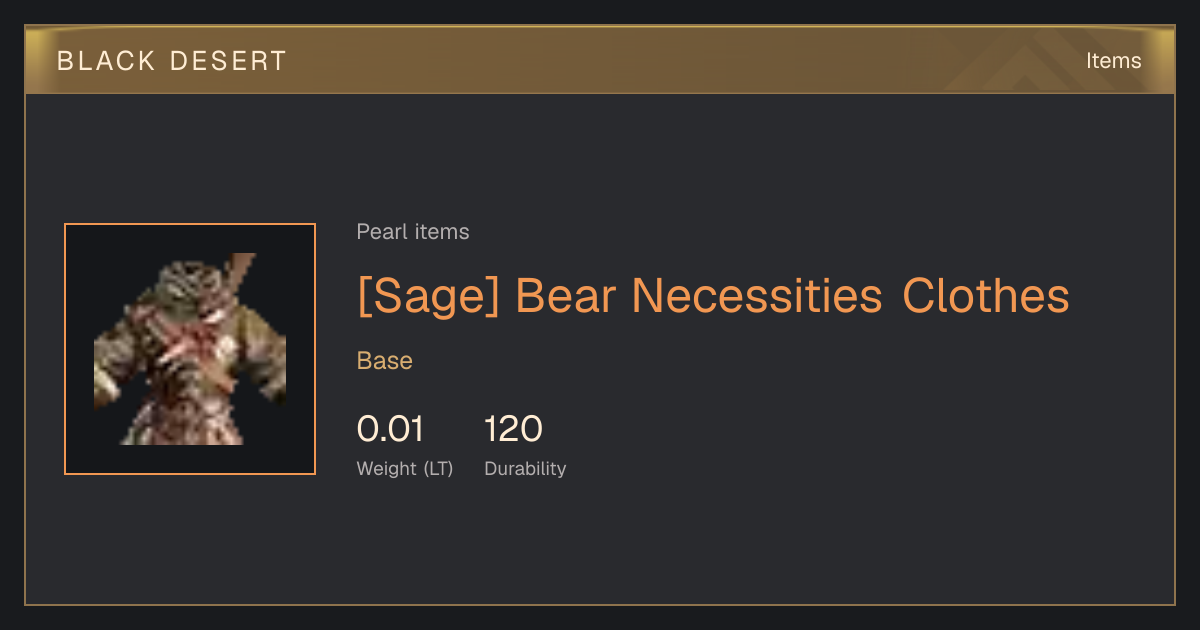1200x630 pixels.
Task: Click the Weight (LT) caption
Action: 405,469
